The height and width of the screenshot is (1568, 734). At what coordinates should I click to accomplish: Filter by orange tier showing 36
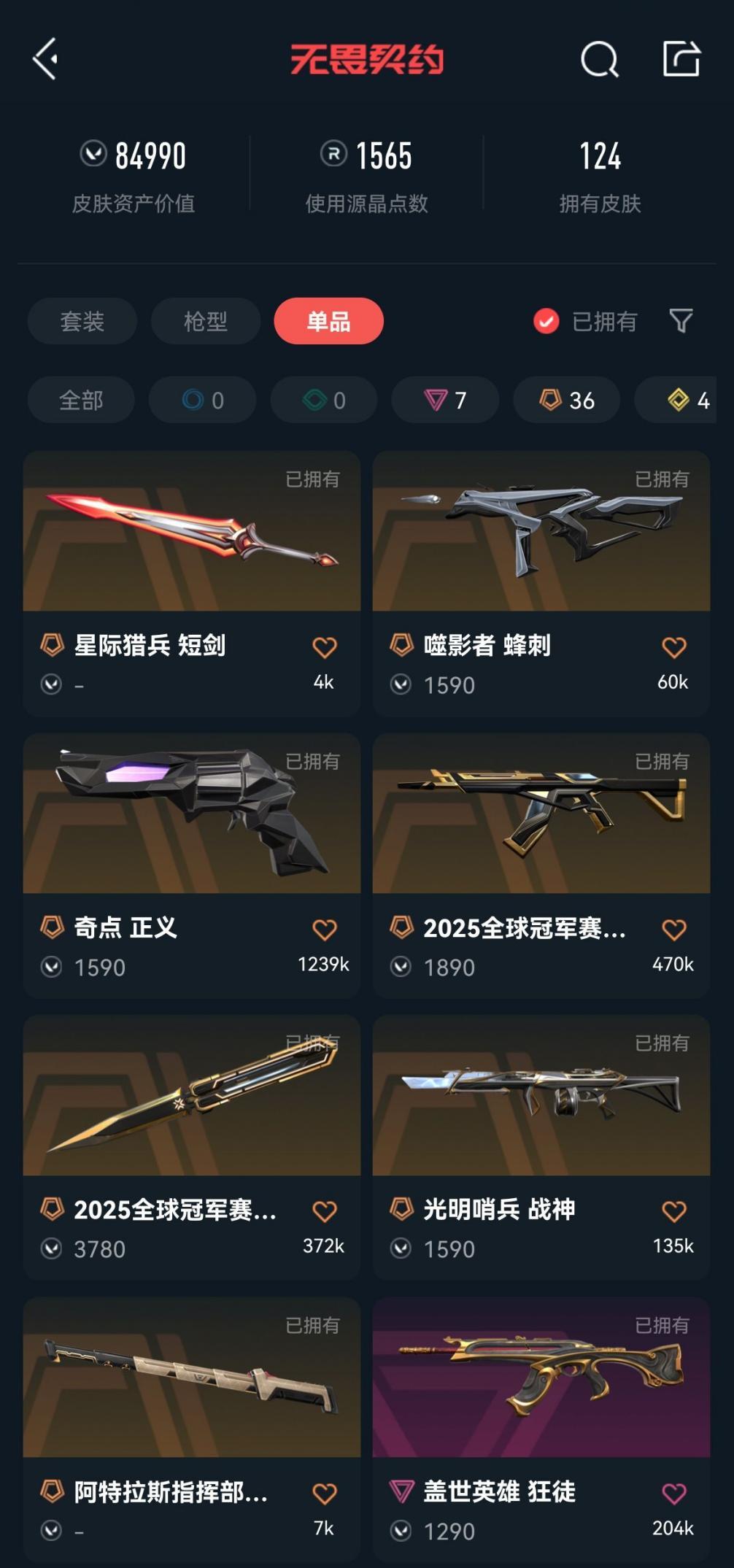pyautogui.click(x=567, y=400)
